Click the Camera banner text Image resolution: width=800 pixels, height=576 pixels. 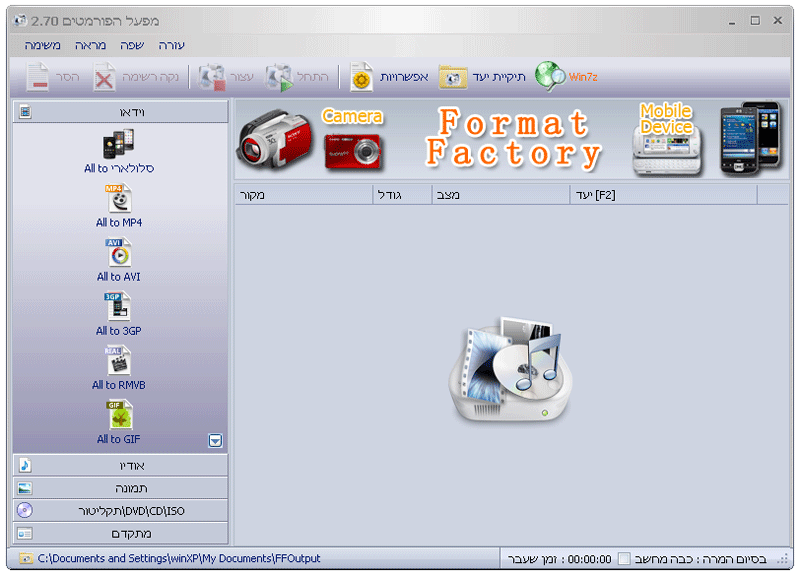352,116
